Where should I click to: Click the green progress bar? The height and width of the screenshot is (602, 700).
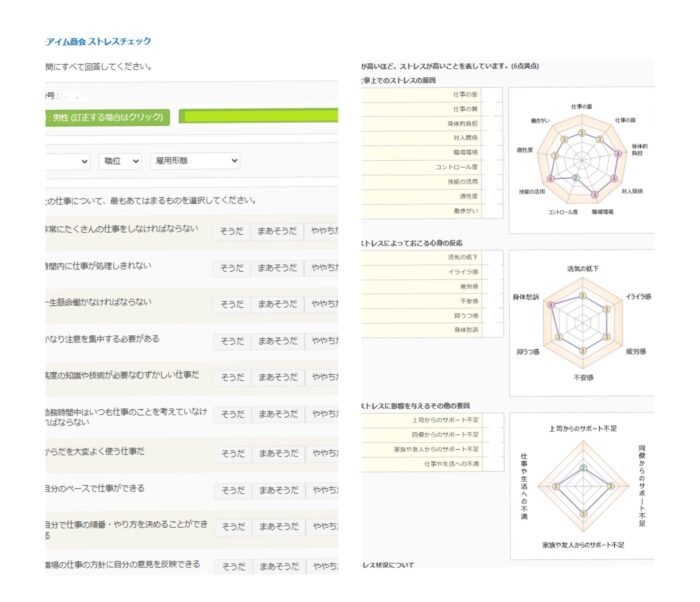tap(258, 117)
